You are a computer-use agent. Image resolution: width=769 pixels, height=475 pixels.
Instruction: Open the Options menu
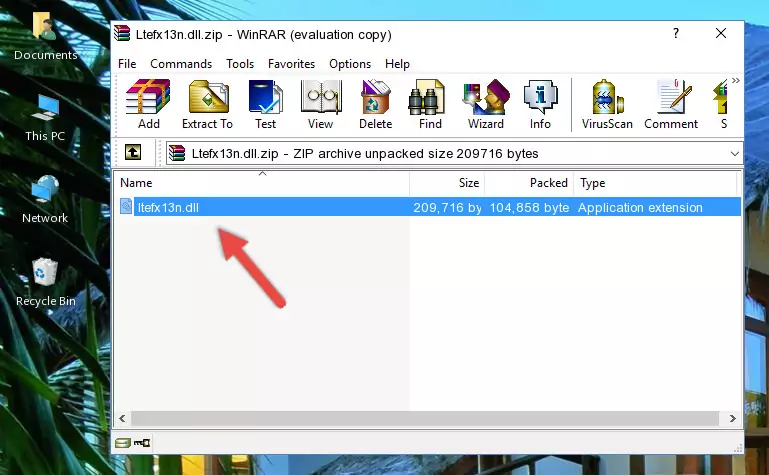(x=350, y=64)
